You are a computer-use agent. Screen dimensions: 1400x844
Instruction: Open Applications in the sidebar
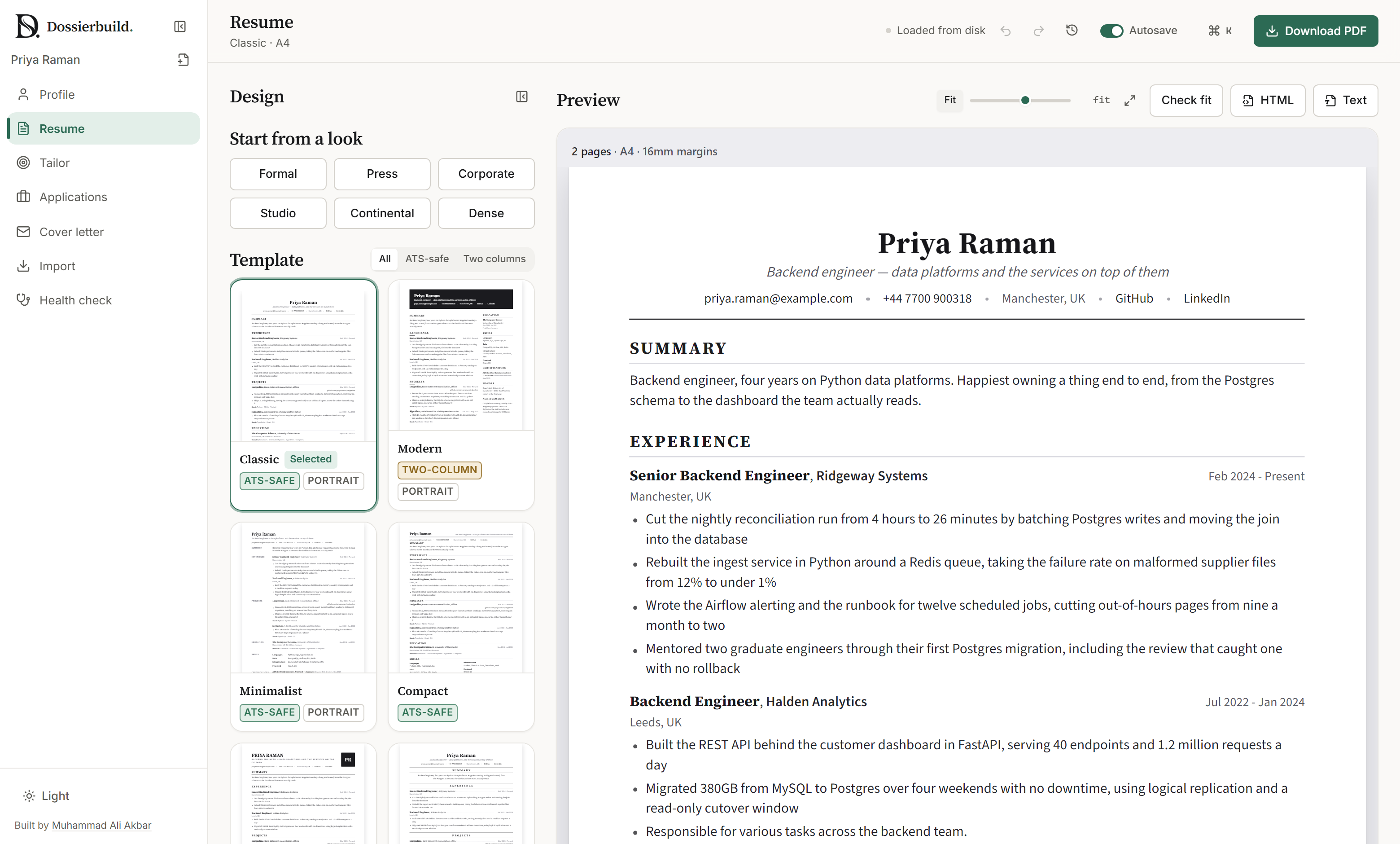pyautogui.click(x=103, y=197)
